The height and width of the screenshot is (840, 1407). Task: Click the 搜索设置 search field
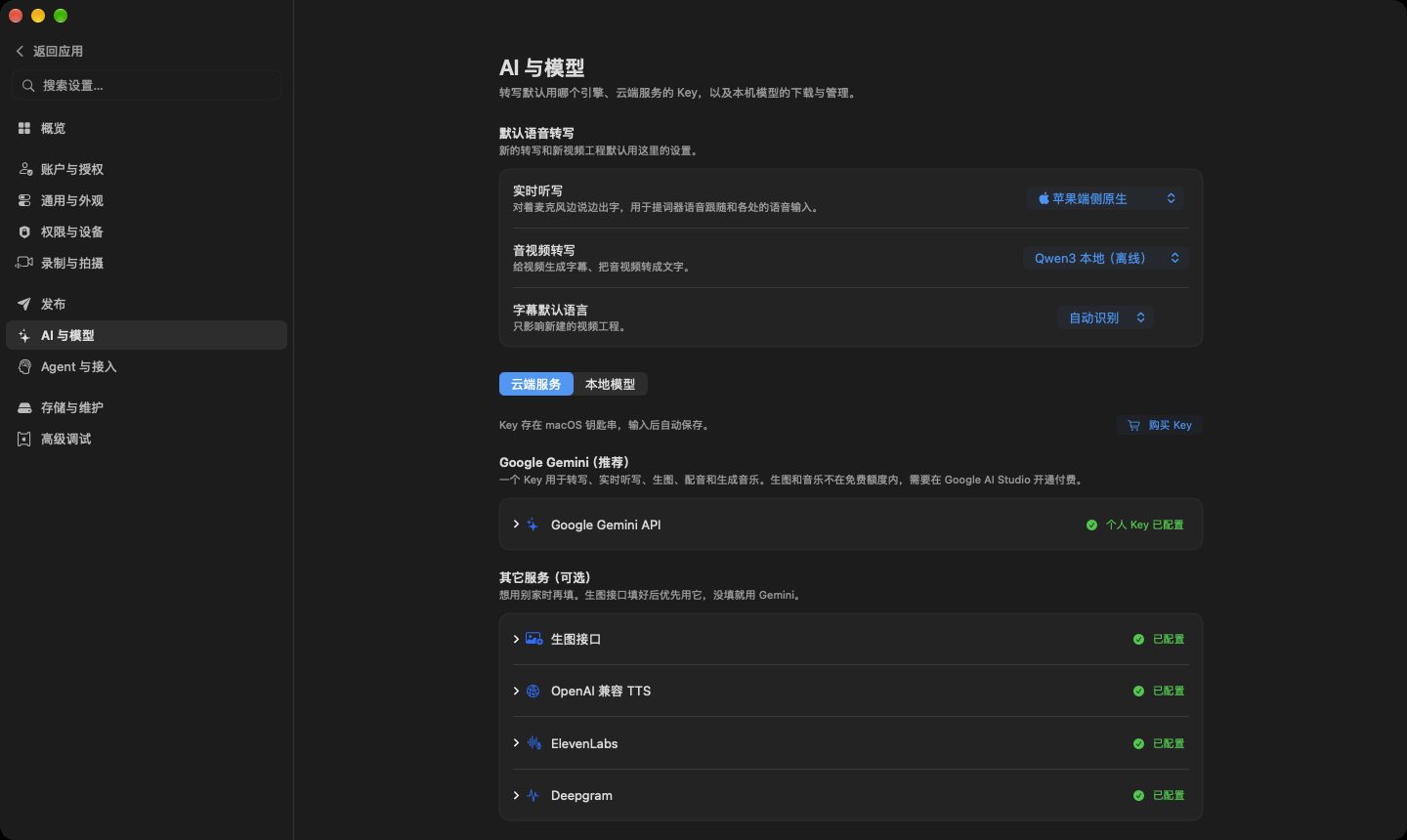[147, 85]
